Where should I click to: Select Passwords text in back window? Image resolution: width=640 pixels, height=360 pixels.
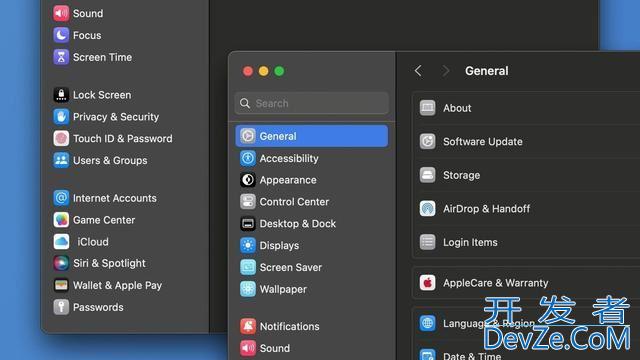point(98,307)
